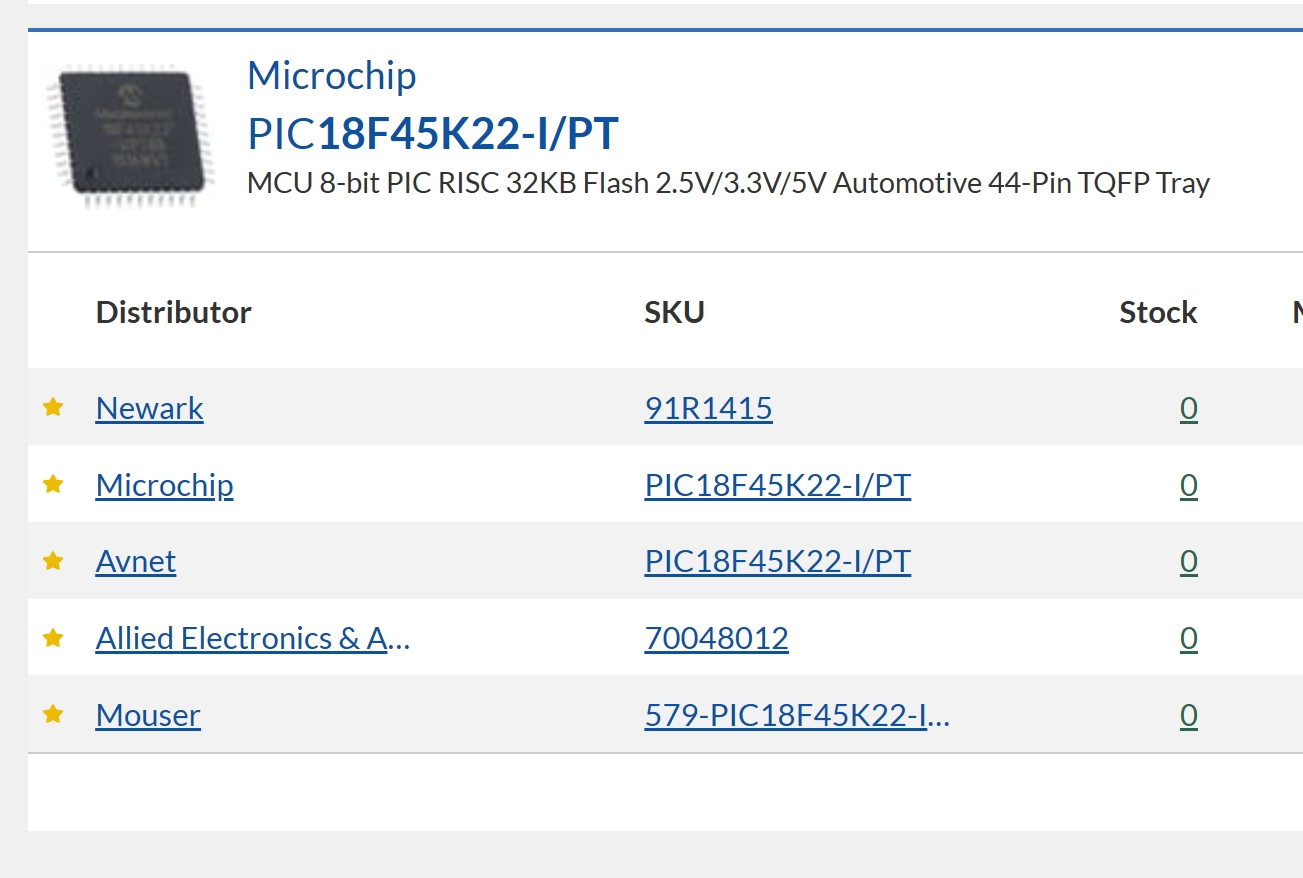Open SKU 91R1415 link
The image size is (1303, 878).
point(709,408)
